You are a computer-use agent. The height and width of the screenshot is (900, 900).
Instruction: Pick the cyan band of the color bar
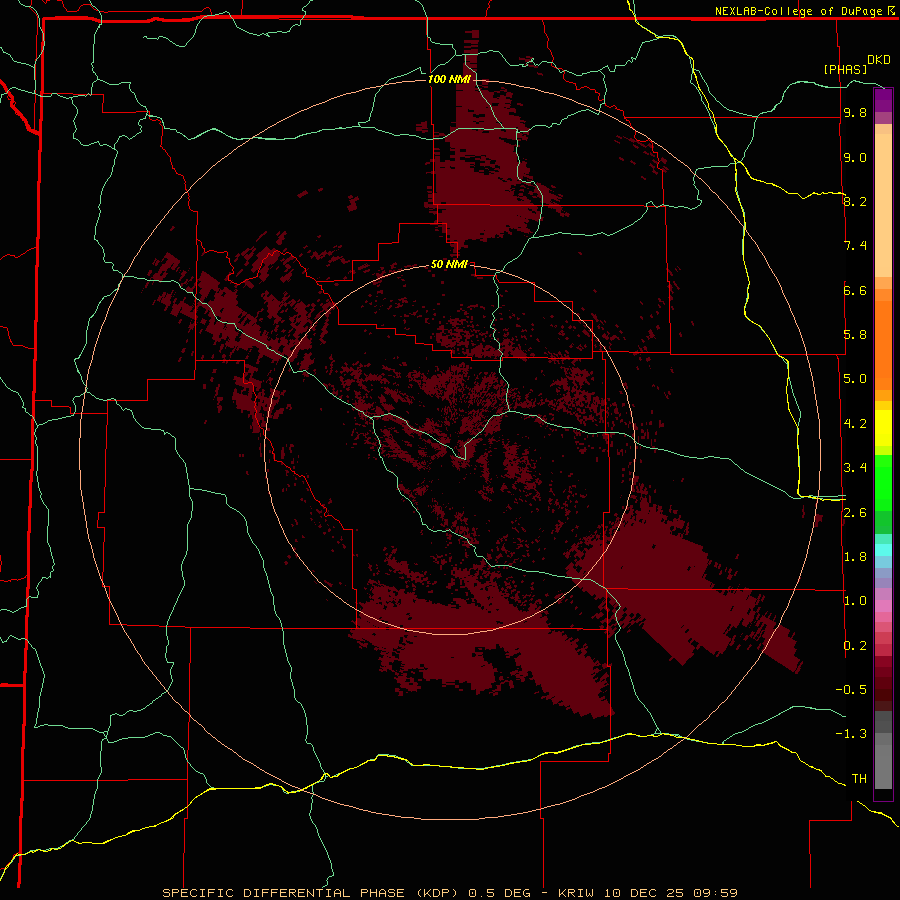[x=883, y=550]
